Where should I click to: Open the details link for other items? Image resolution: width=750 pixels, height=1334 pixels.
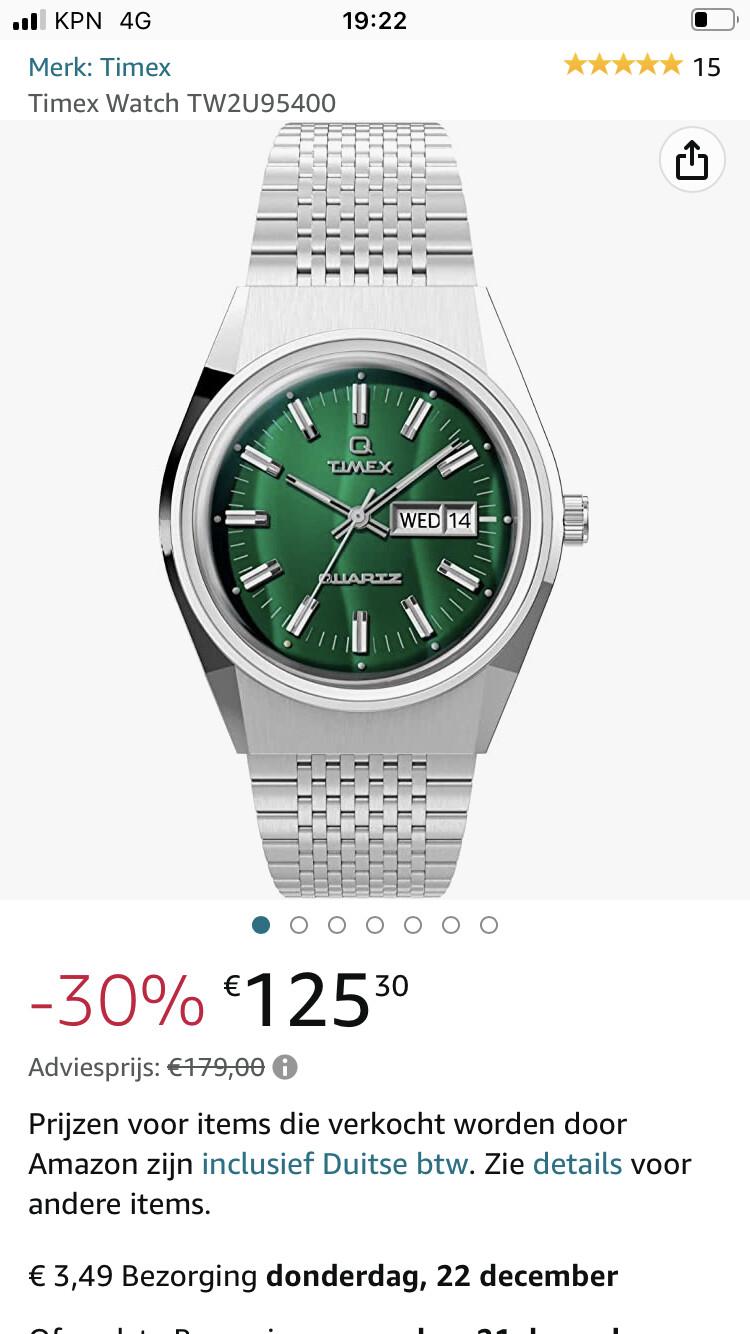tap(578, 1164)
